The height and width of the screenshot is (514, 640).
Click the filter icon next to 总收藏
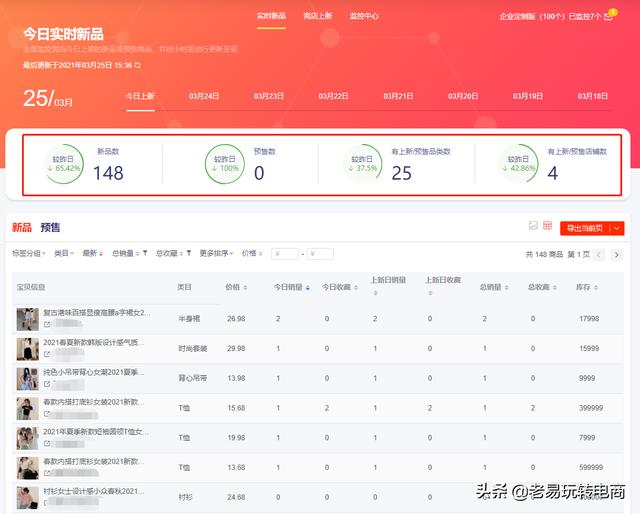pos(188,254)
